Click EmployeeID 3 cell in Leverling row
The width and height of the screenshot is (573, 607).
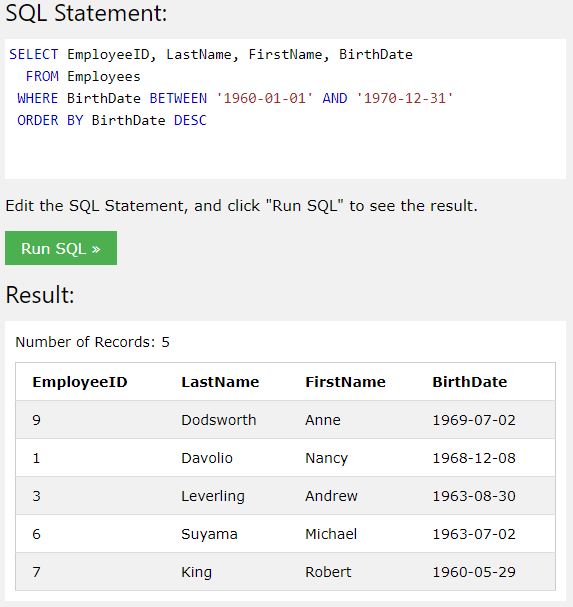tap(36, 496)
